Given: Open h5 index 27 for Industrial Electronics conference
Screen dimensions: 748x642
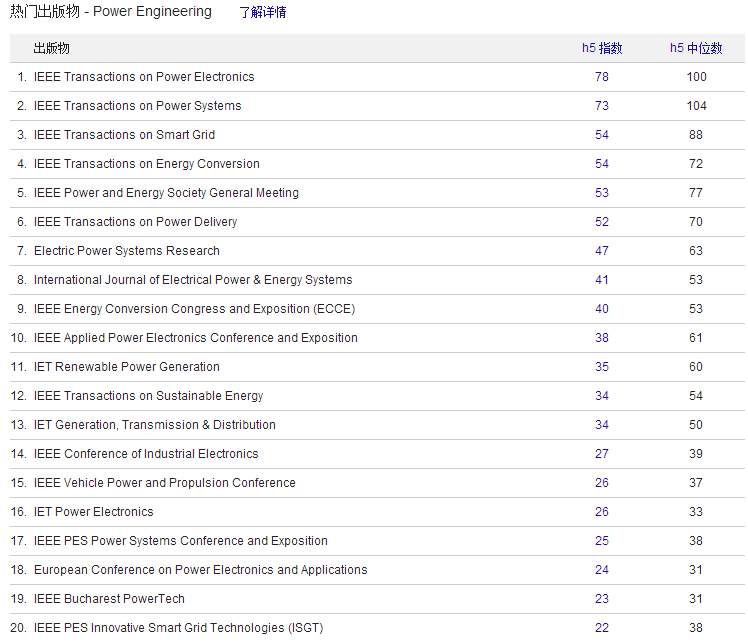Looking at the screenshot, I should [x=602, y=454].
